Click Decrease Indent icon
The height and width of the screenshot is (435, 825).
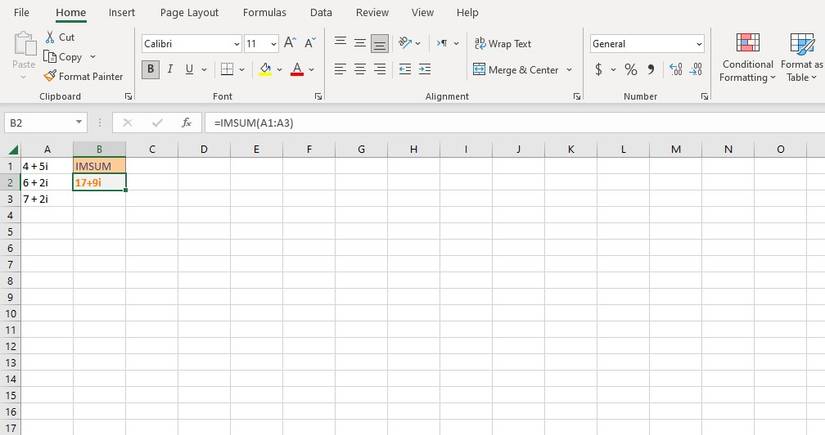[405, 69]
